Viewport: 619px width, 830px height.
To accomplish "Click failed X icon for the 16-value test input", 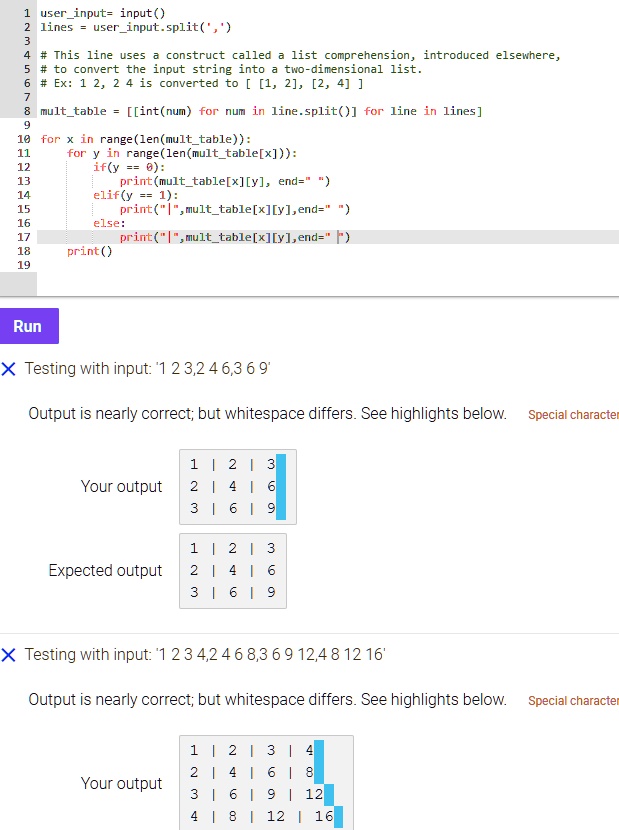I will click(x=9, y=655).
